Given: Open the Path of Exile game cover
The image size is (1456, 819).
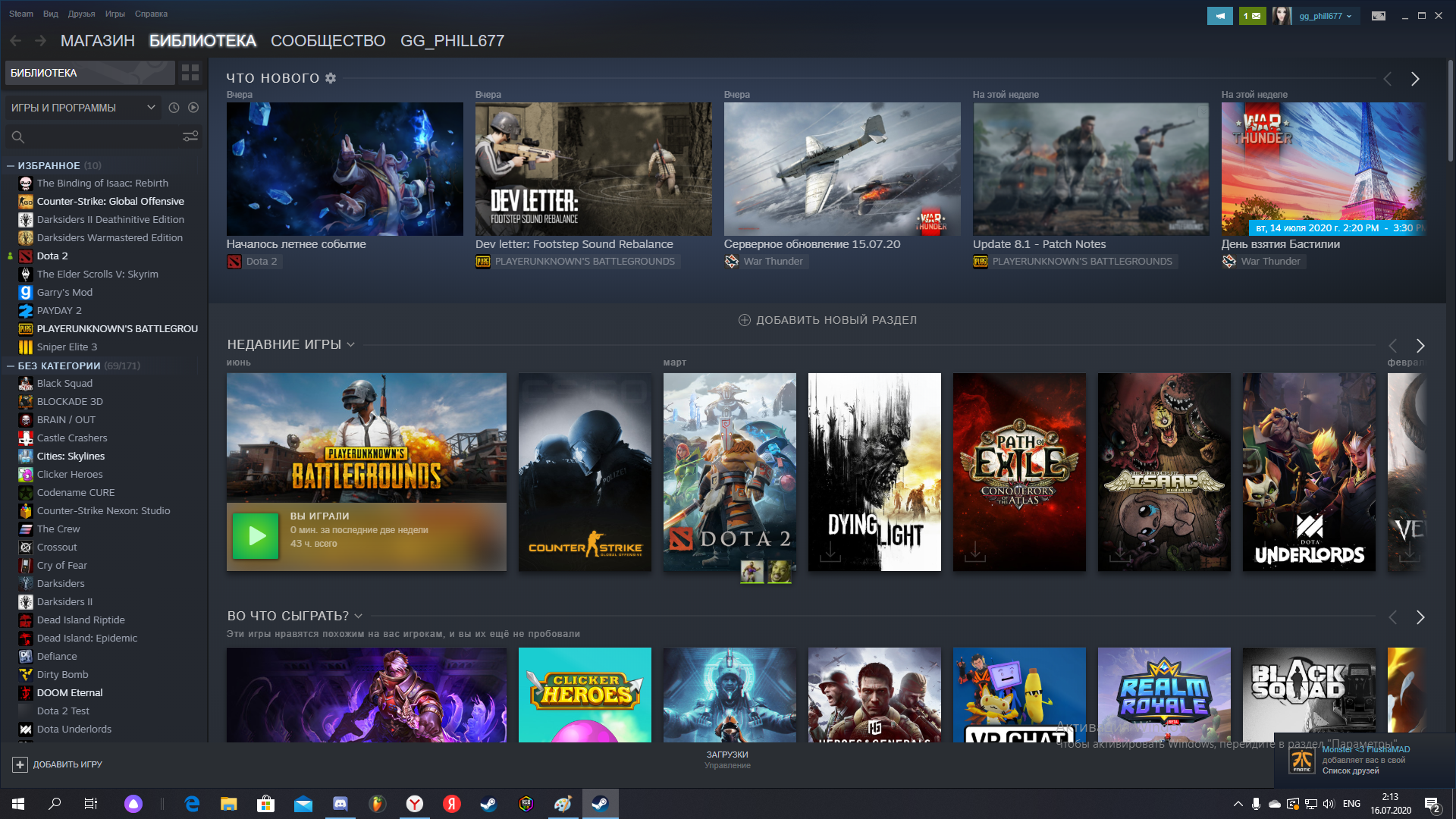Looking at the screenshot, I should coord(1019,472).
